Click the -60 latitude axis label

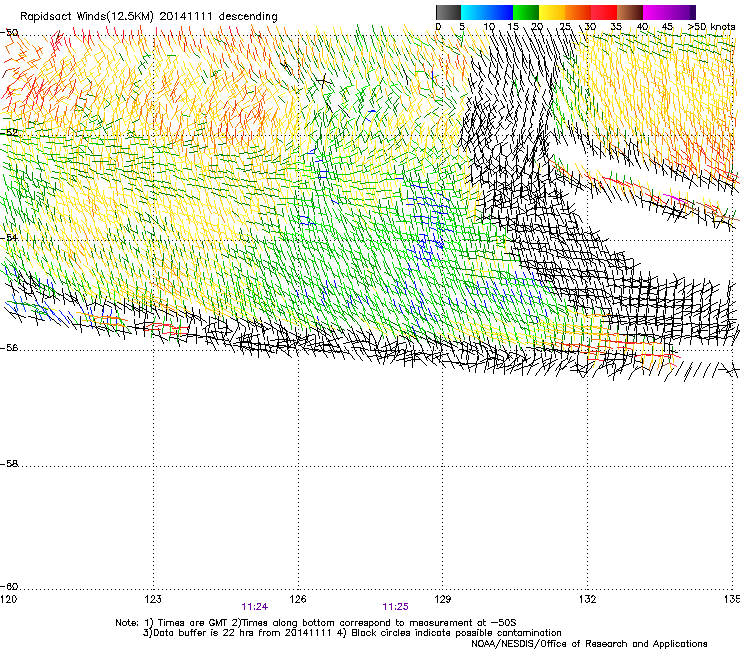pyautogui.click(x=9, y=586)
